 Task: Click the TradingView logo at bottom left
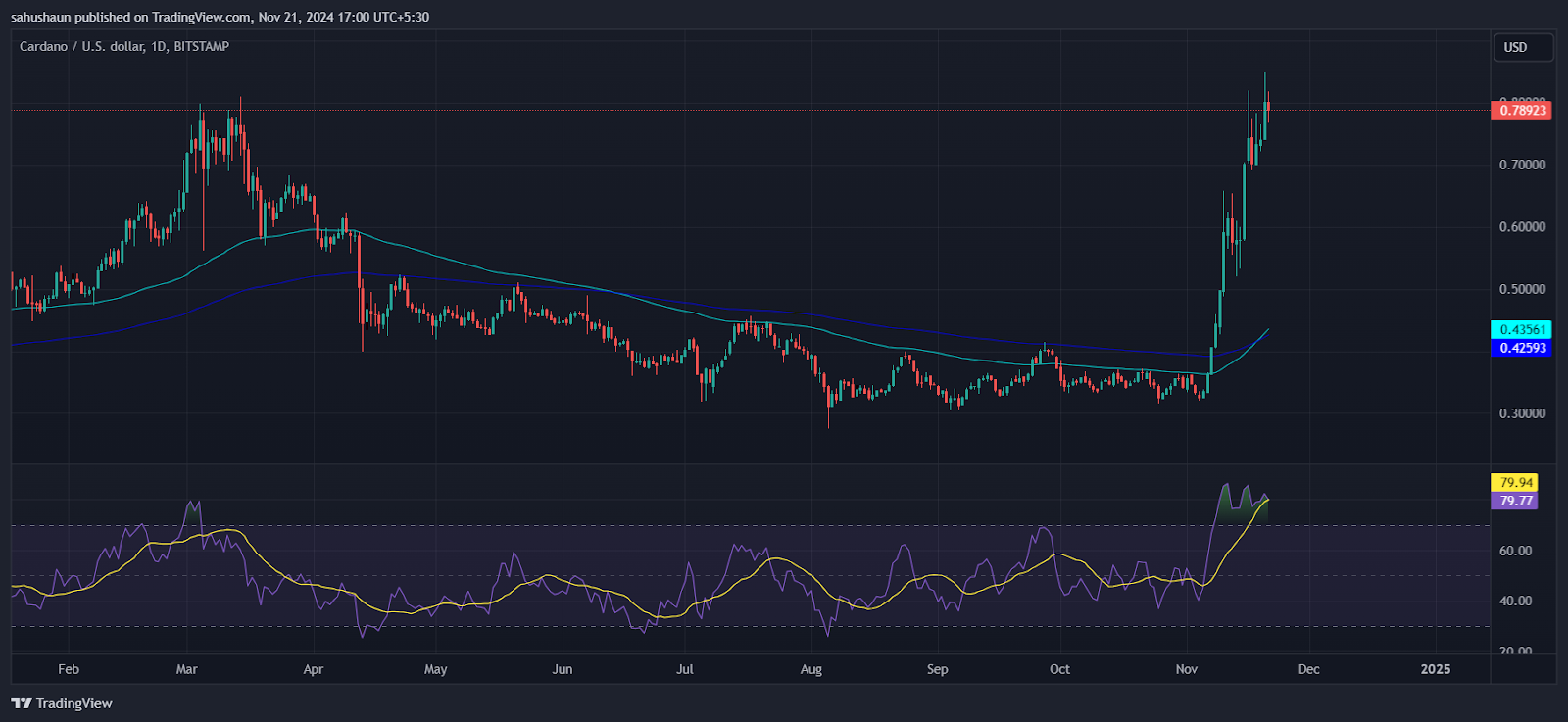[x=62, y=703]
